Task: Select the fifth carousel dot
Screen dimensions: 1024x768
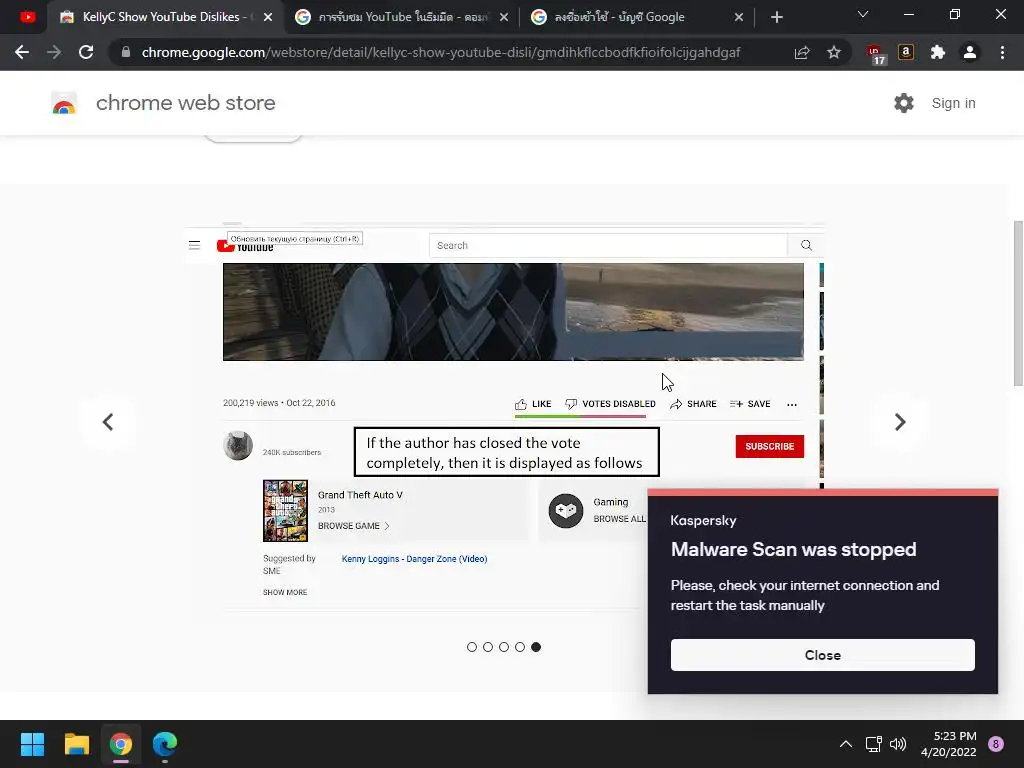Action: pos(536,647)
